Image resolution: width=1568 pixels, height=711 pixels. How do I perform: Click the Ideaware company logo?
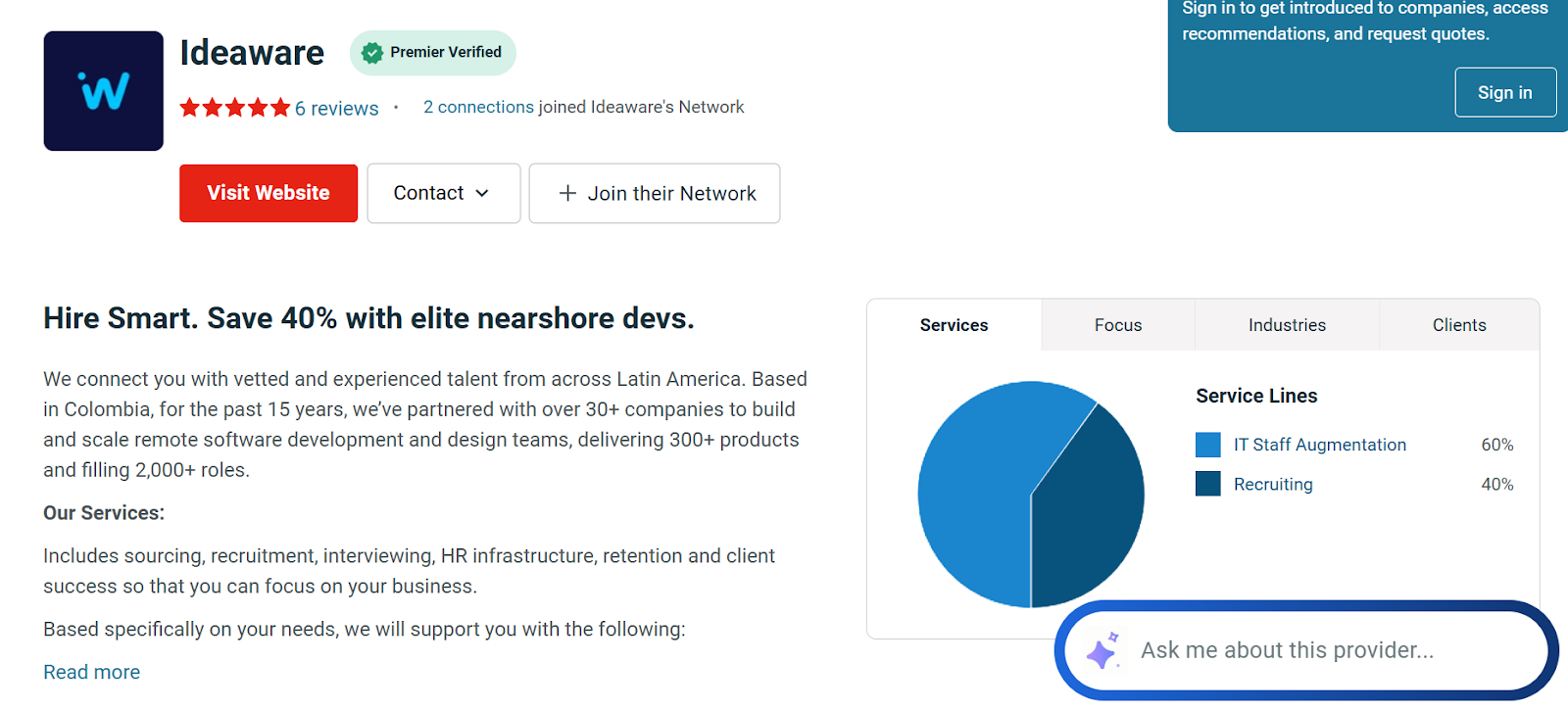(x=103, y=91)
